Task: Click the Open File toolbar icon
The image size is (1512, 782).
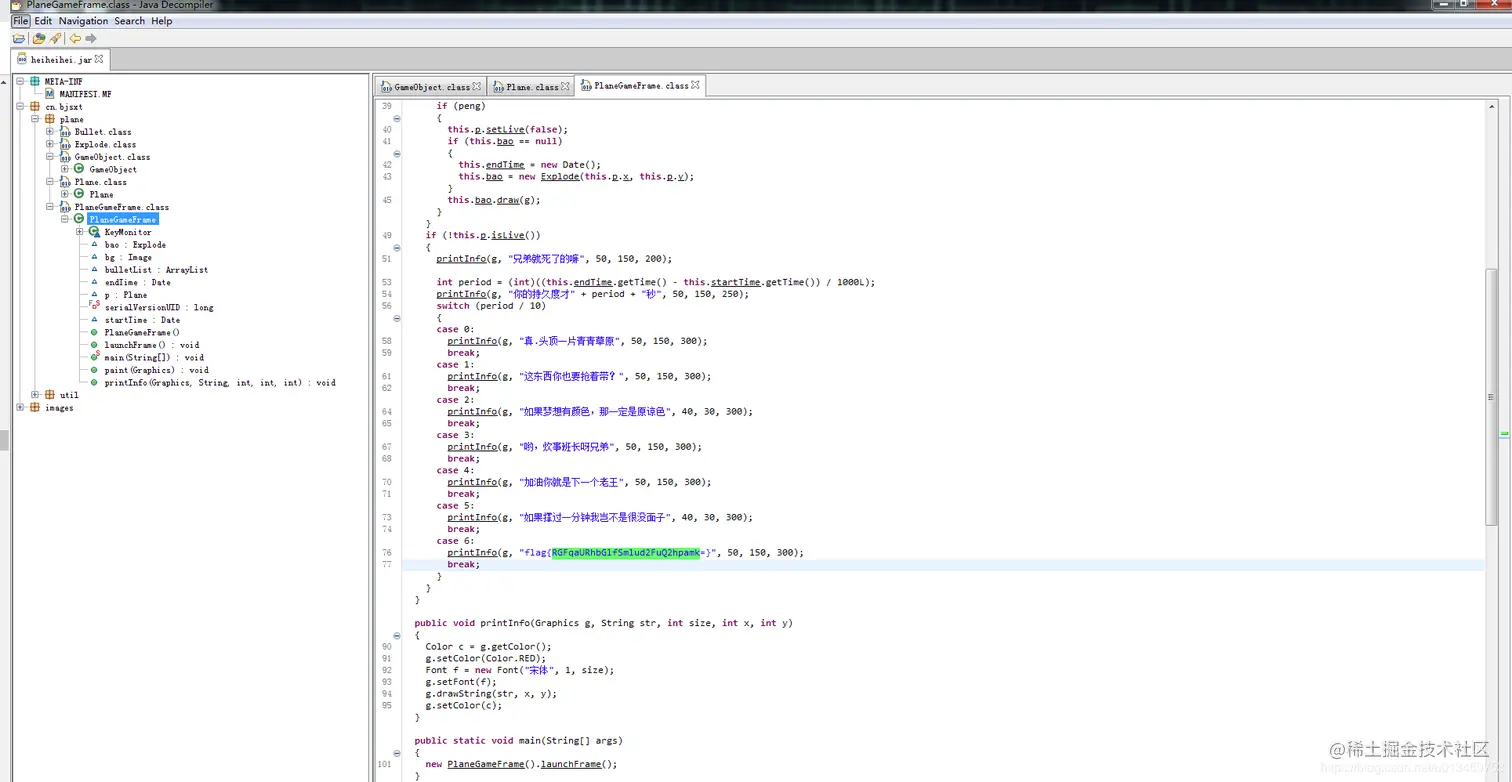Action: pyautogui.click(x=18, y=39)
